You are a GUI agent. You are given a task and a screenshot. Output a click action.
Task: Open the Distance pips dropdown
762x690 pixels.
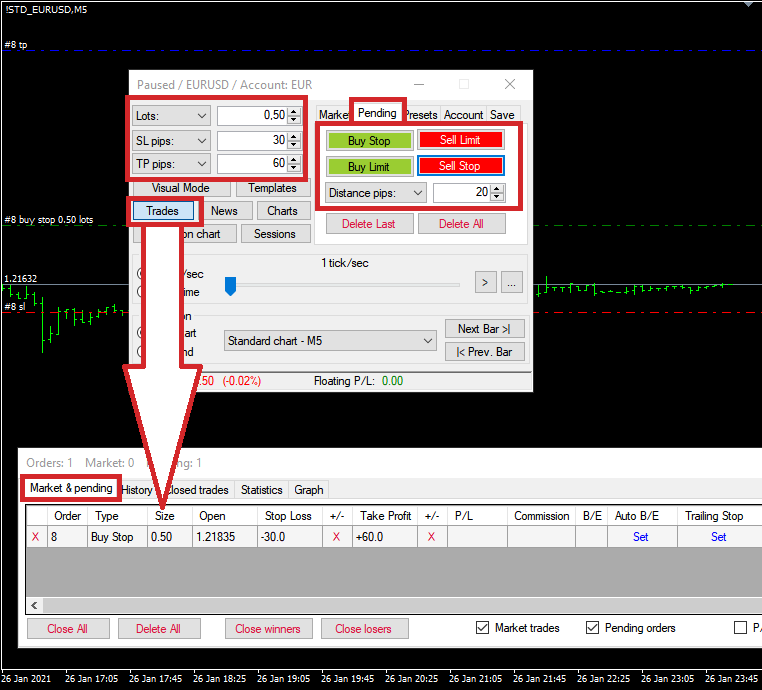[x=376, y=193]
